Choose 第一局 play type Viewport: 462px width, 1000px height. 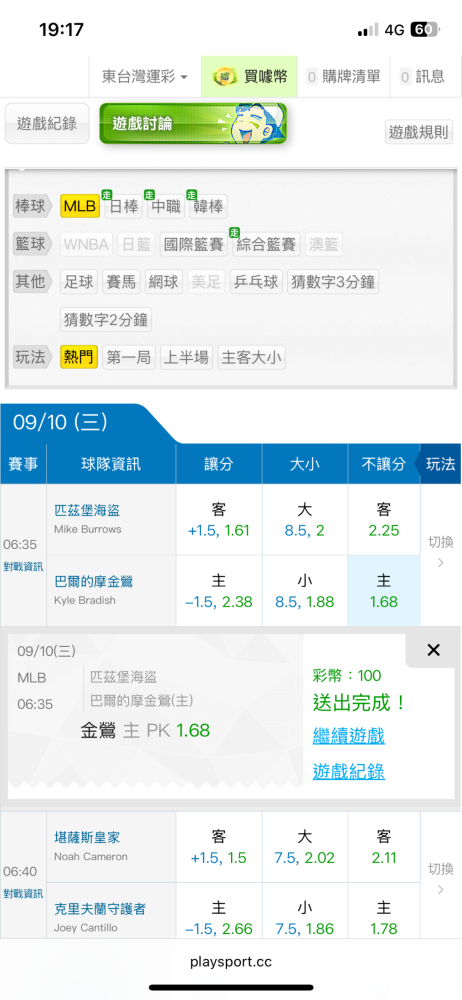[x=129, y=358]
